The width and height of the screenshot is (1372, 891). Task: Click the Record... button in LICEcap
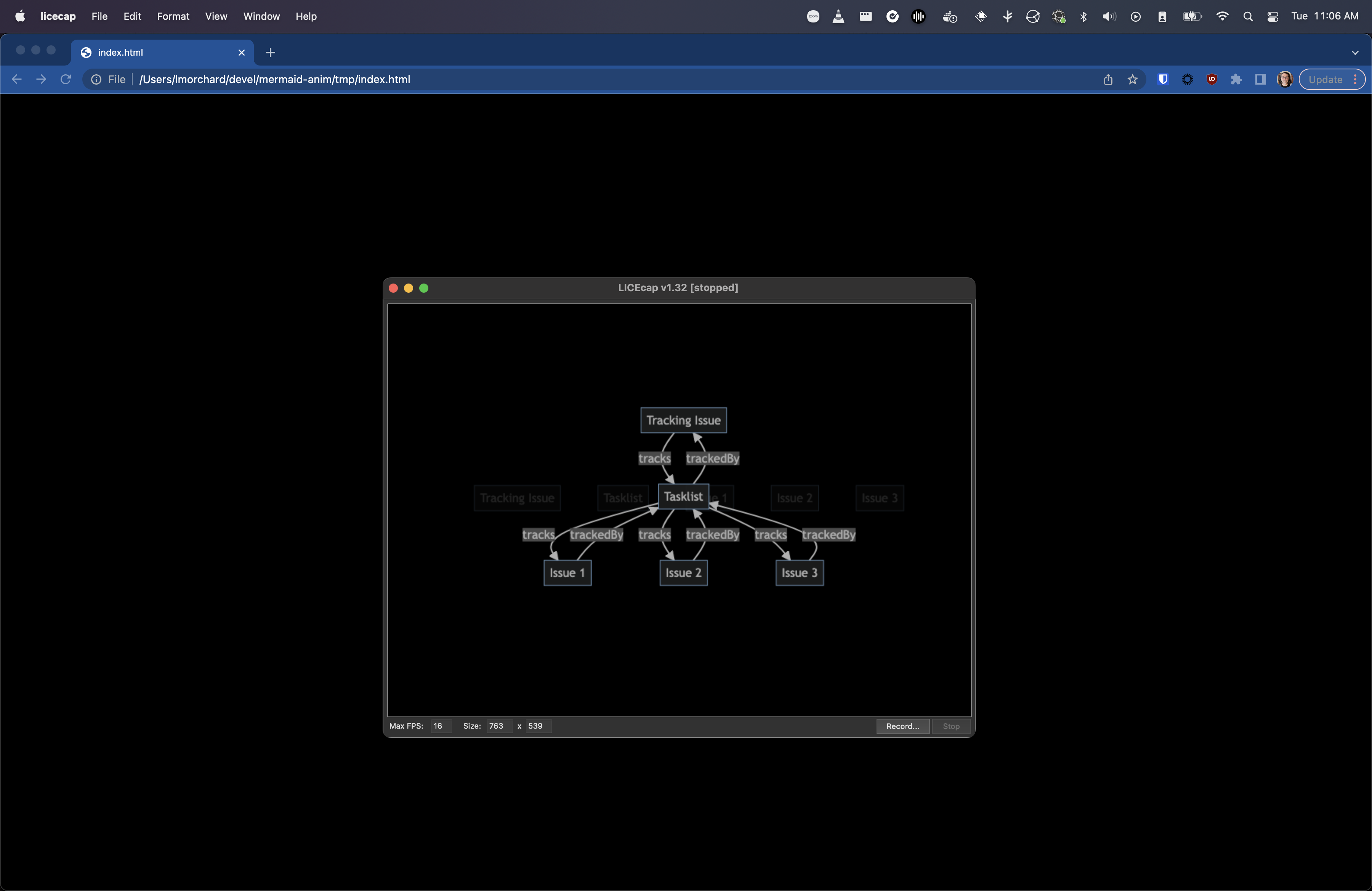903,726
